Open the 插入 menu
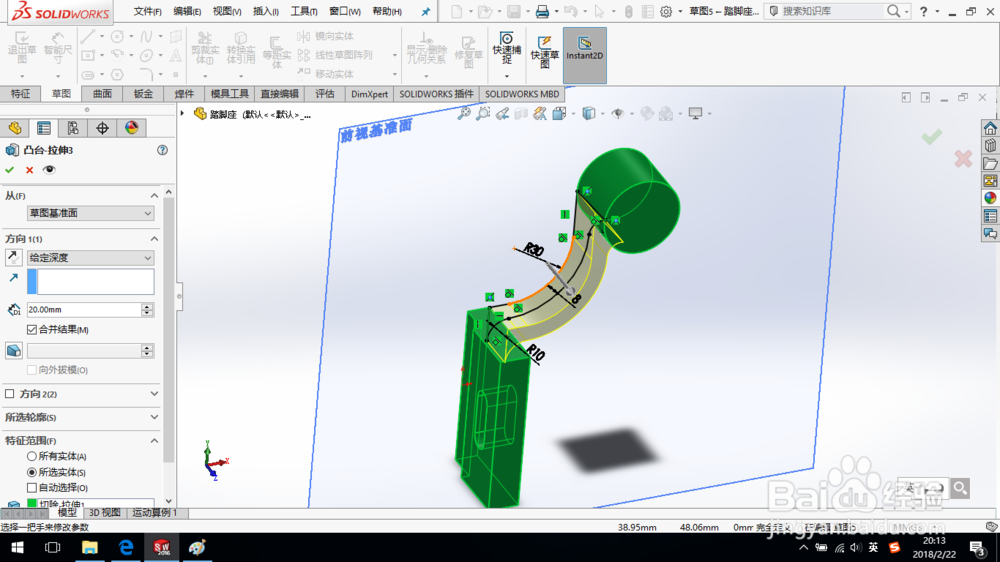 pos(265,11)
